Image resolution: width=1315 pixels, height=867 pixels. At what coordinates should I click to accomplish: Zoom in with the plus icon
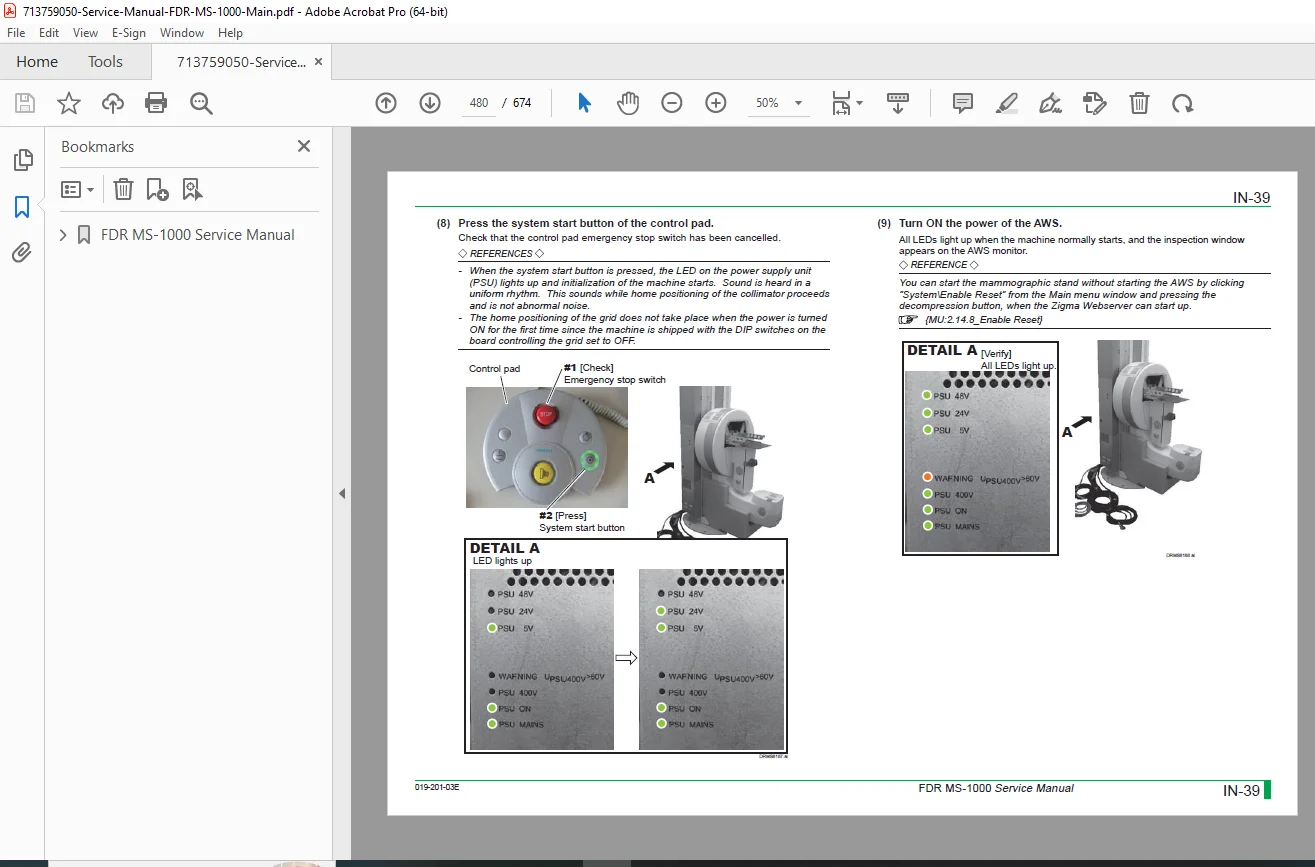716,103
